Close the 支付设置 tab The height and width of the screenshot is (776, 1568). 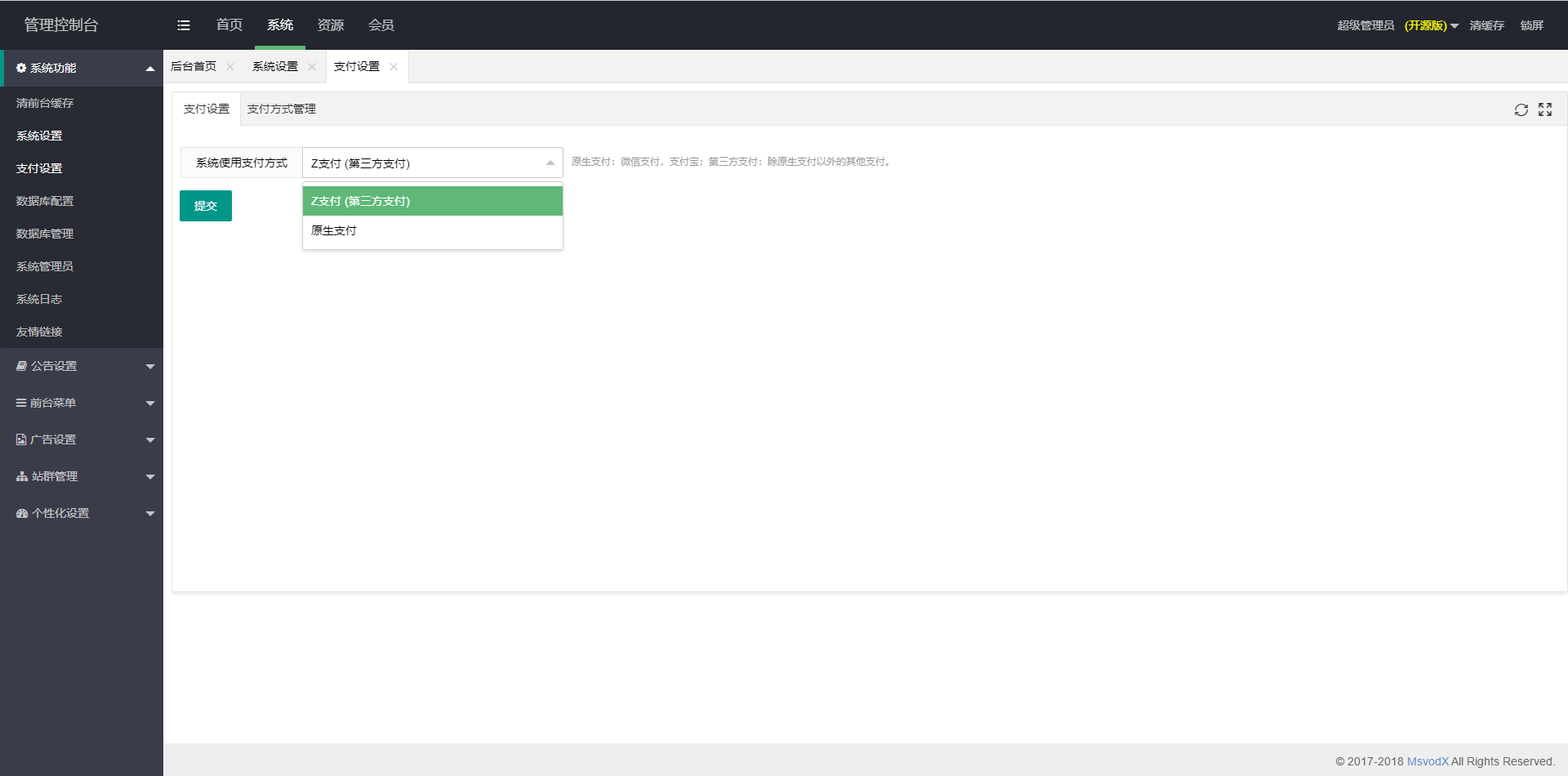click(x=394, y=67)
